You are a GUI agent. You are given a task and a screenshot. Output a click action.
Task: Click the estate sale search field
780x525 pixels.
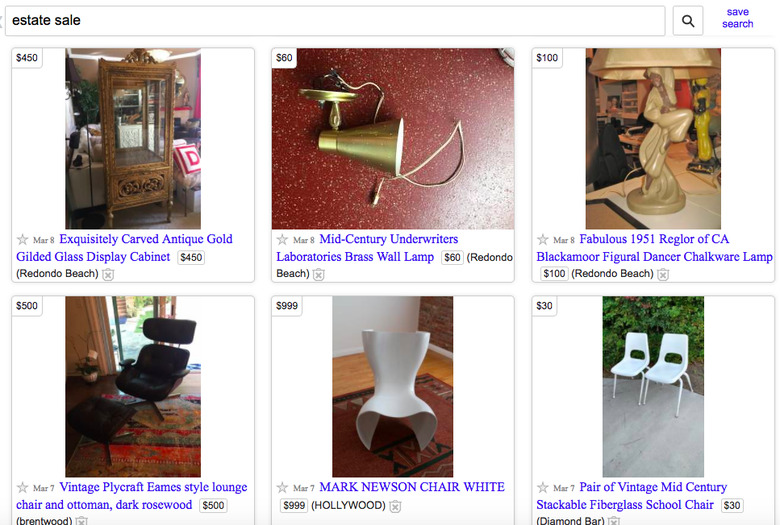pos(335,21)
